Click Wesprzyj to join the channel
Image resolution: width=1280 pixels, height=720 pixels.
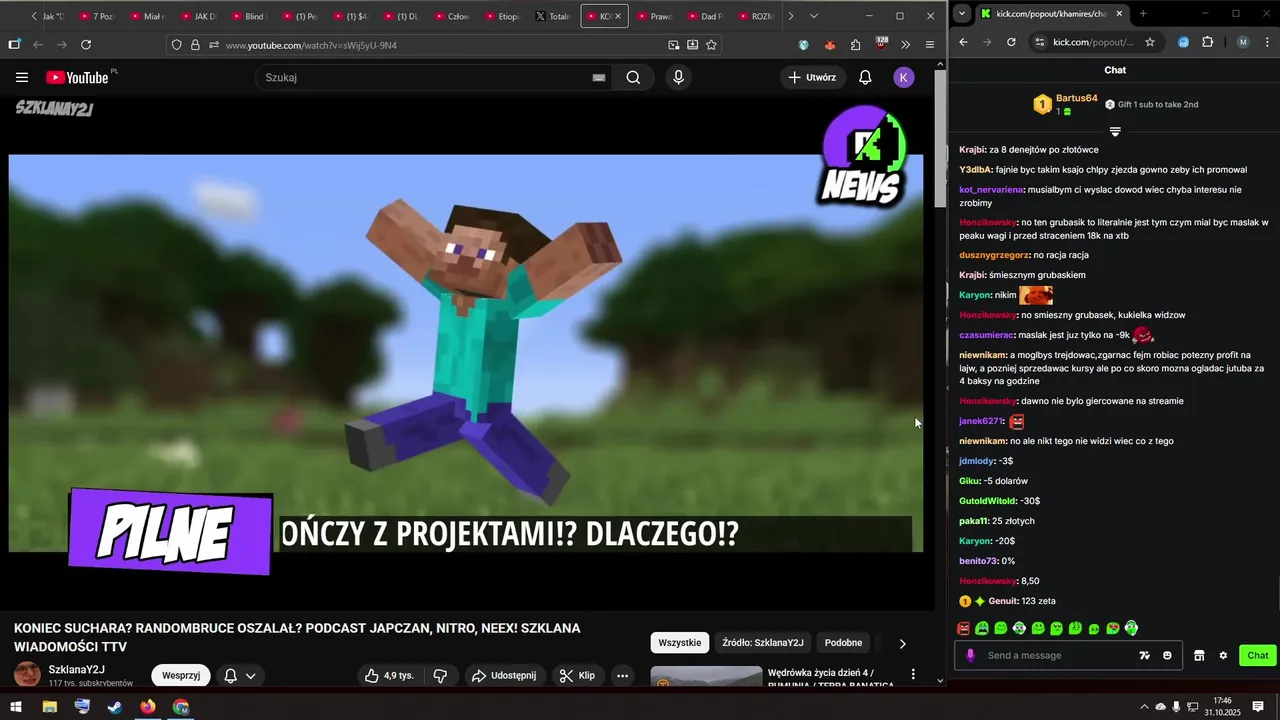pos(181,675)
